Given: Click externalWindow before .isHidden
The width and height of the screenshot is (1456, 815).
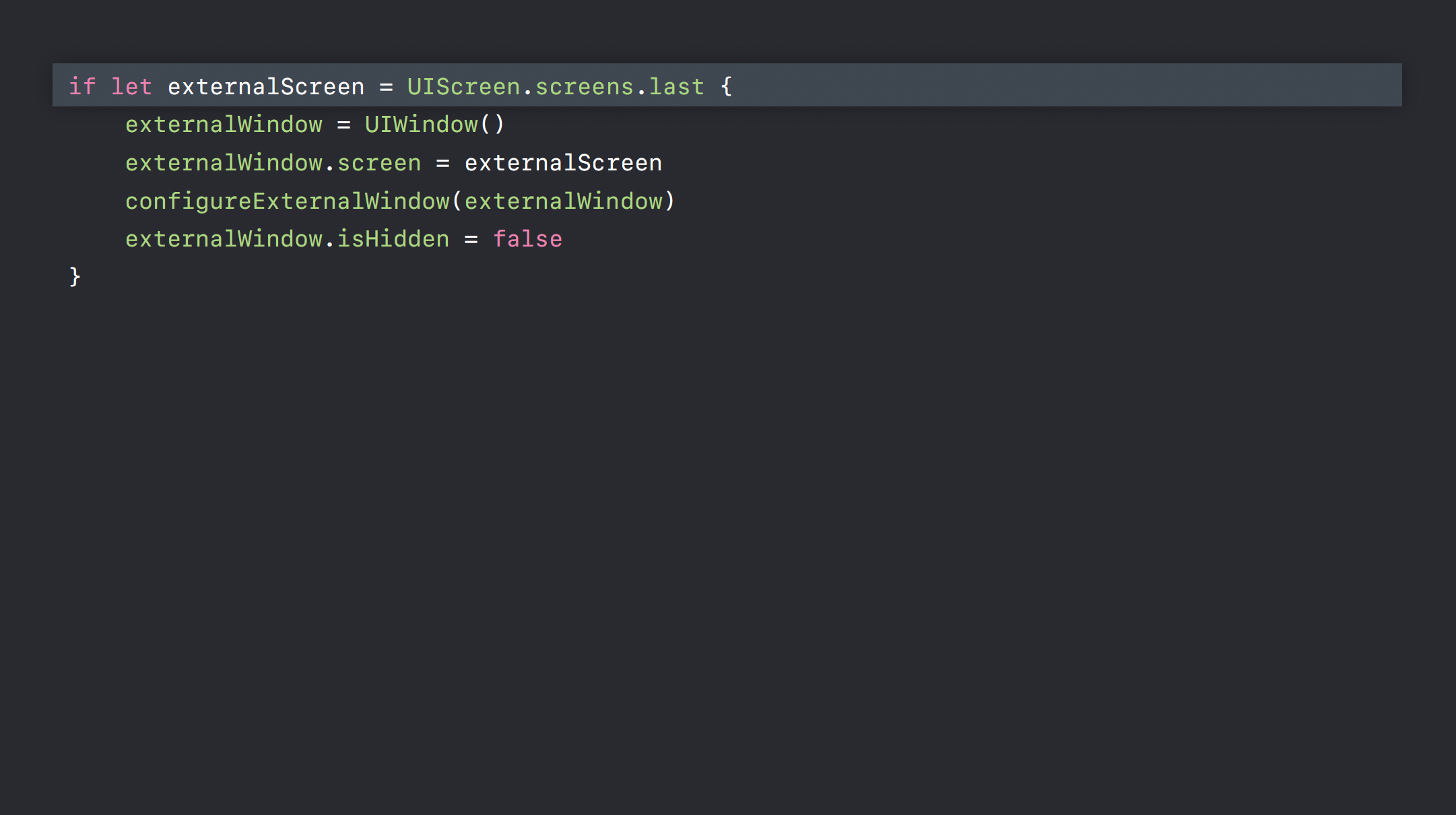Looking at the screenshot, I should [x=224, y=239].
